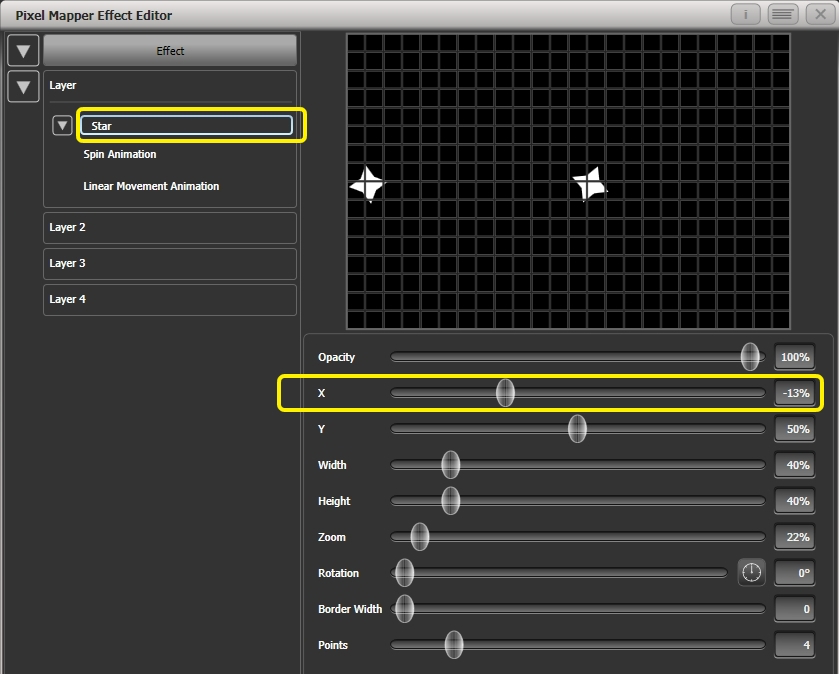Click the highlighted X position slider

click(x=506, y=393)
